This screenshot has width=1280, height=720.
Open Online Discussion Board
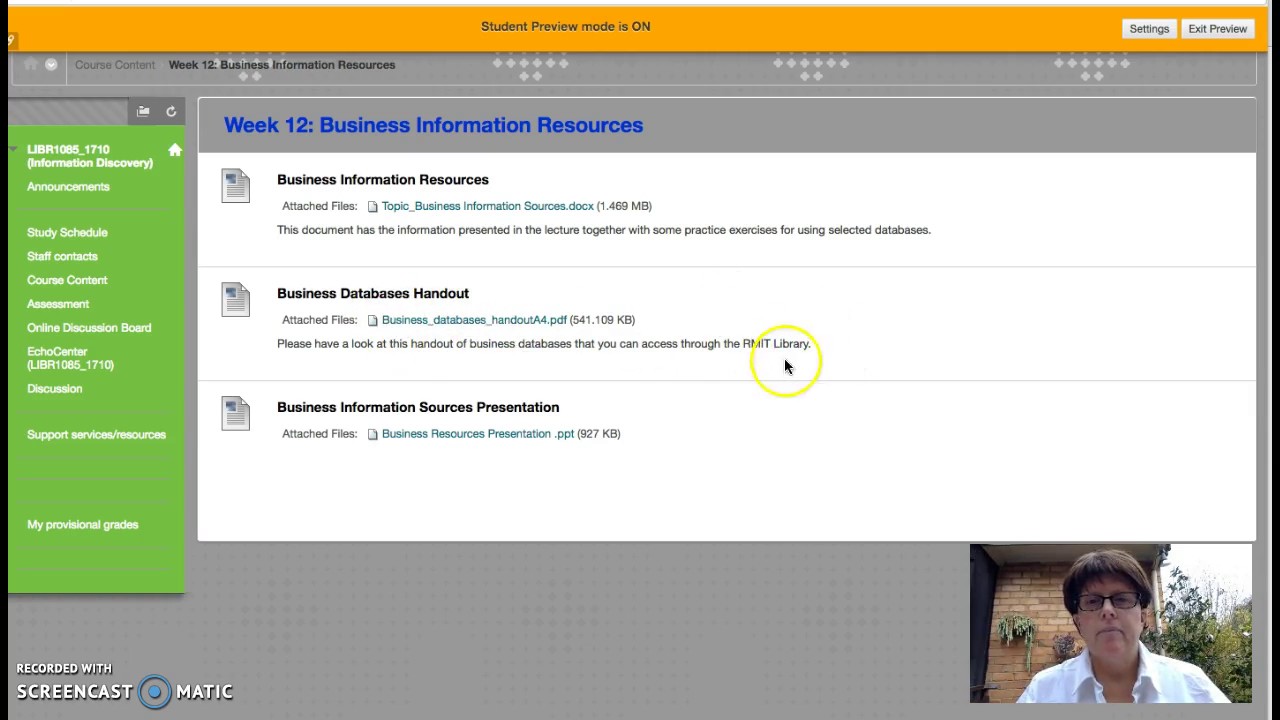[89, 328]
